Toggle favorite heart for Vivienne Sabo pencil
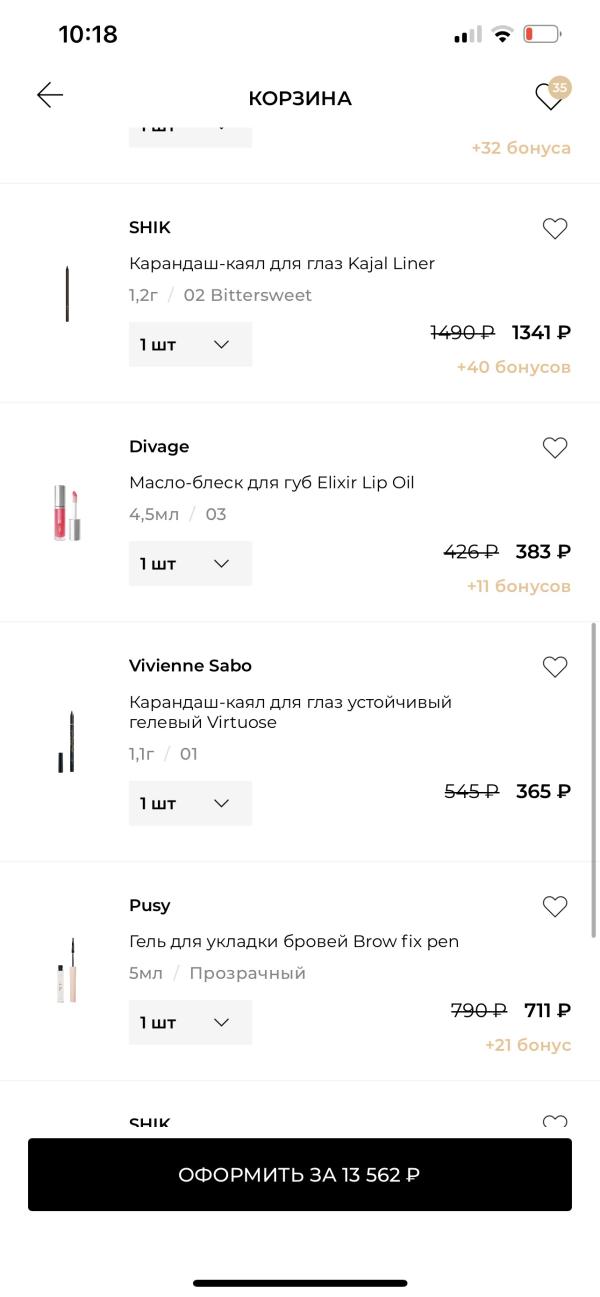The width and height of the screenshot is (600, 1297). click(x=555, y=667)
